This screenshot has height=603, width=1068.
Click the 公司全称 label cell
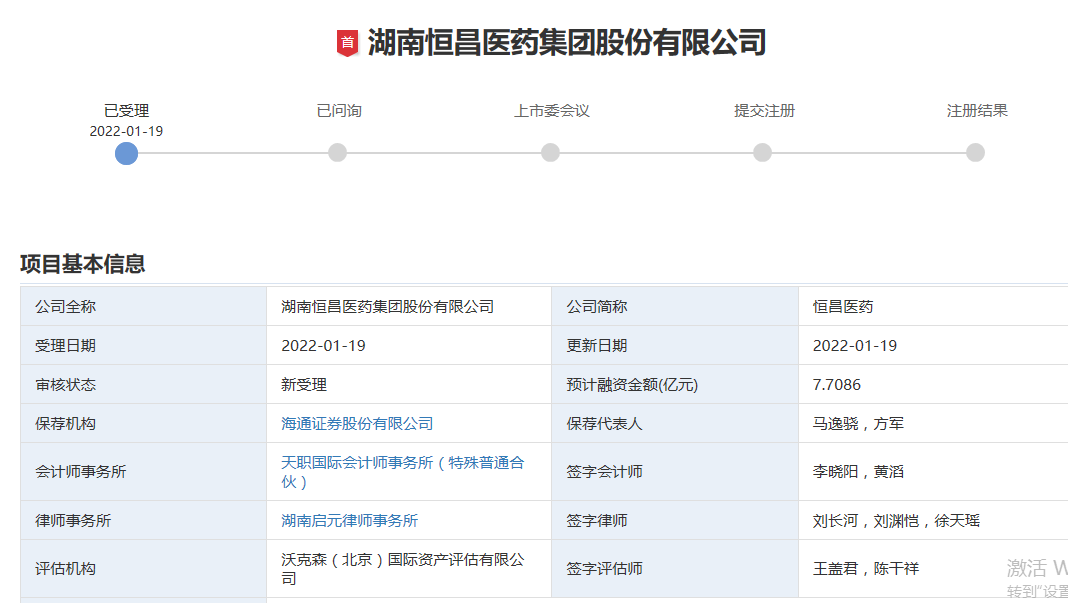(x=144, y=306)
